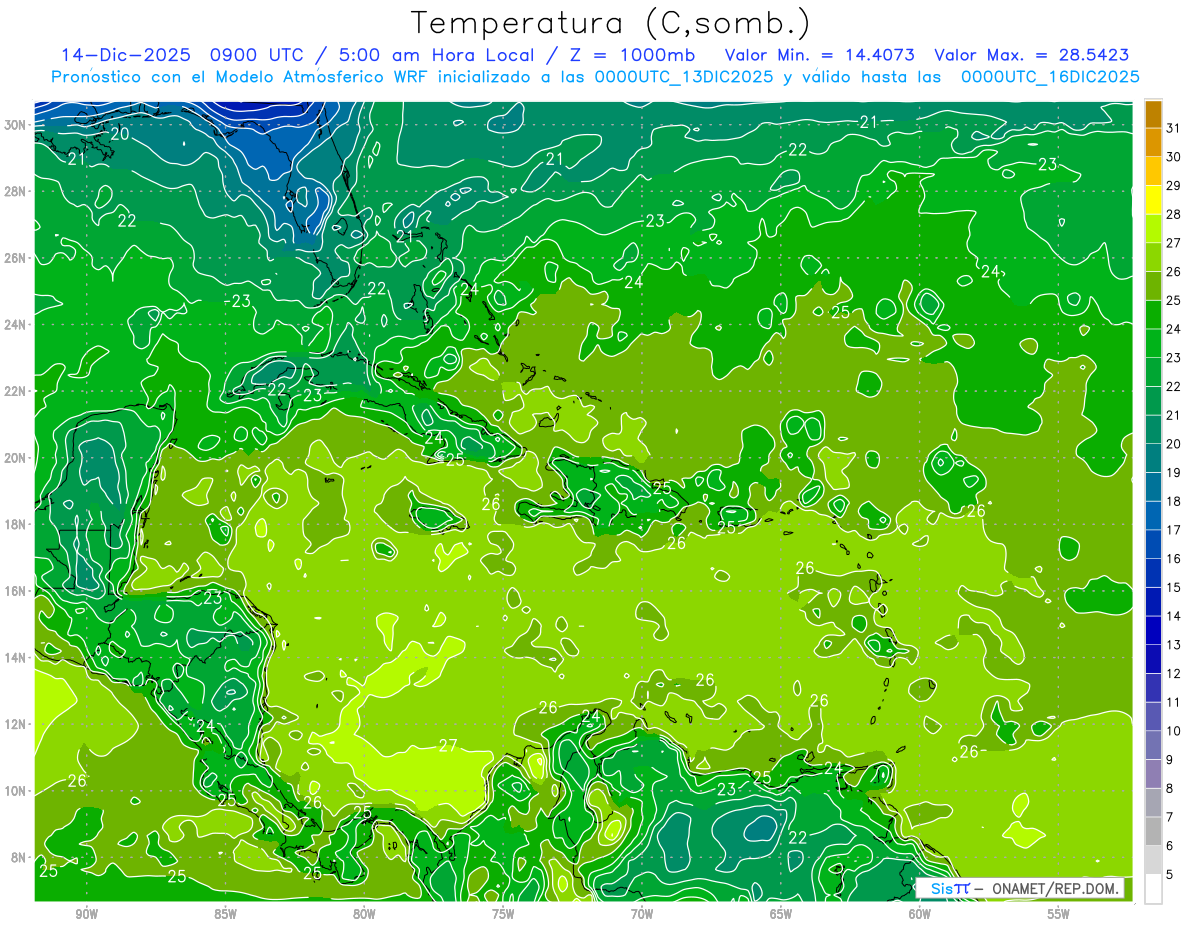Click the colorbar label '30'
The height and width of the screenshot is (927, 1200).
[x=1174, y=156]
